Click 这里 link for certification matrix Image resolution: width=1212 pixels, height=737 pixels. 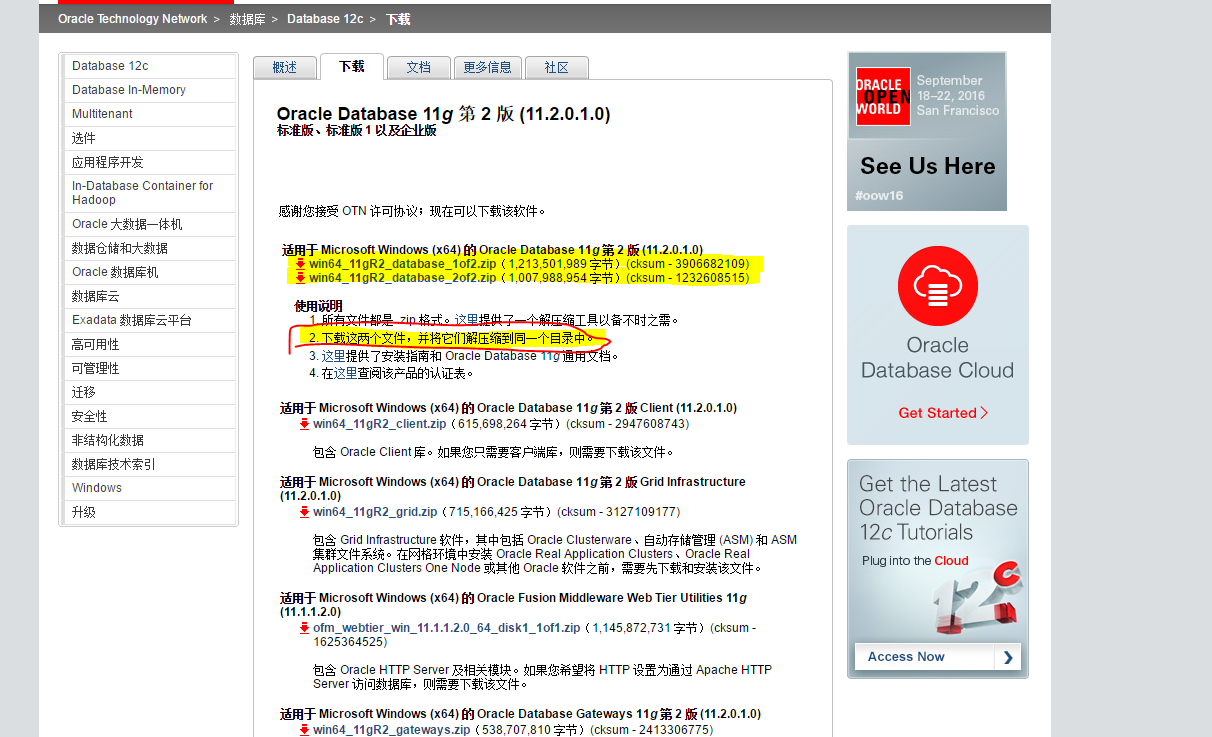(x=345, y=373)
